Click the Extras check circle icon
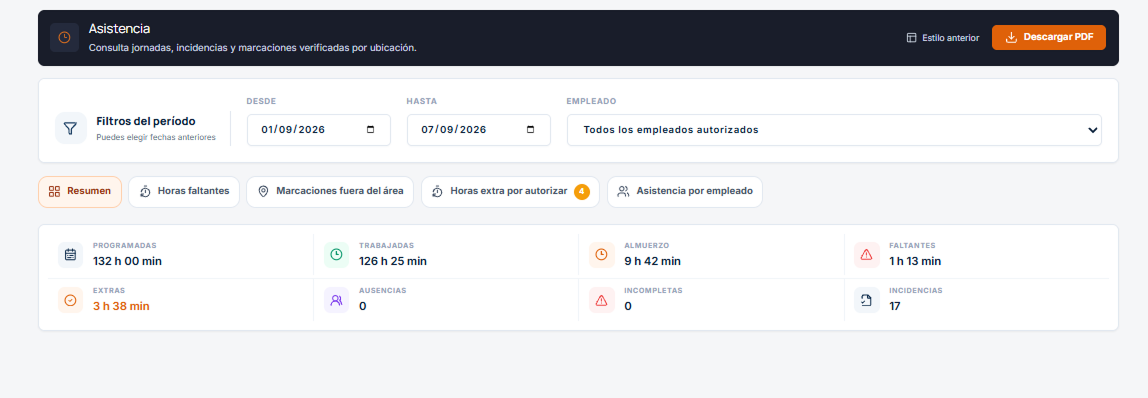 [70, 300]
